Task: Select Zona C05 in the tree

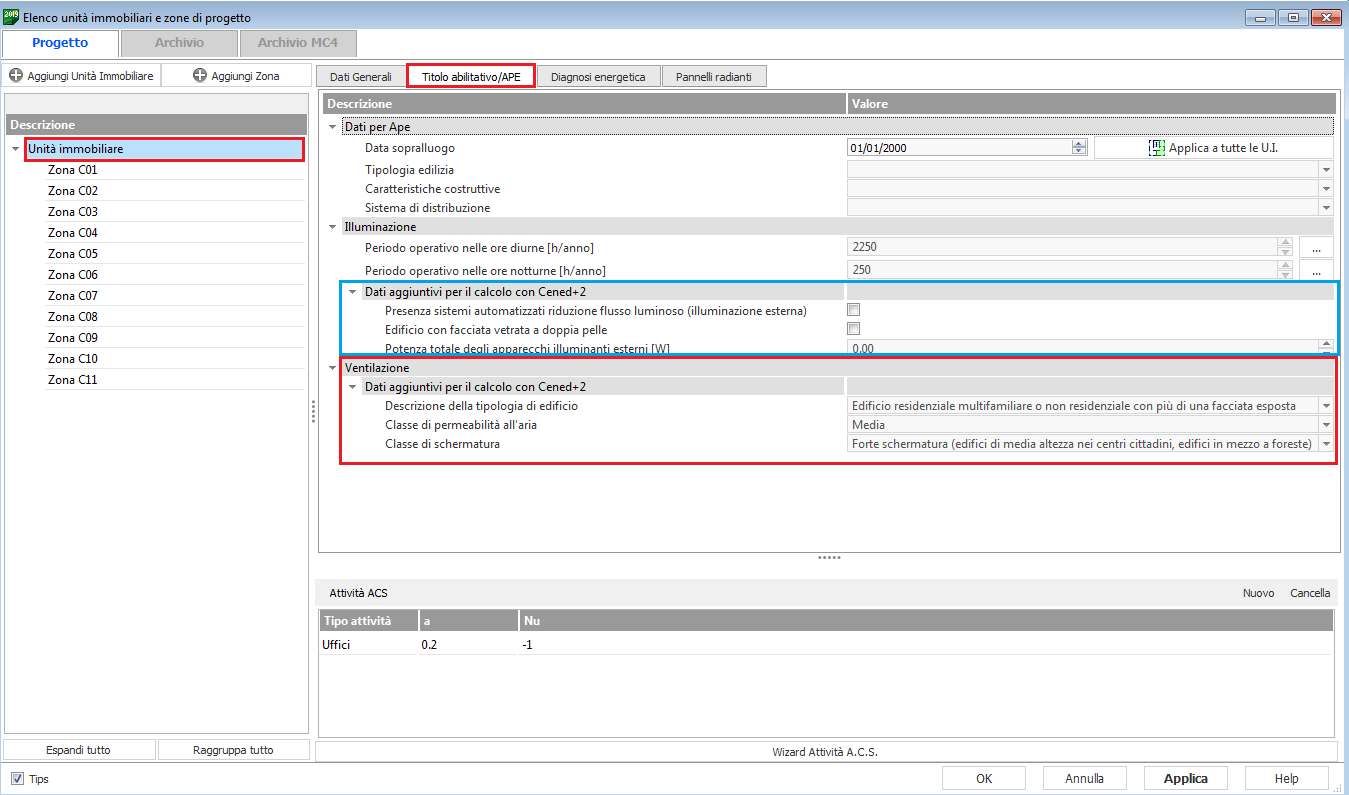Action: 73,254
